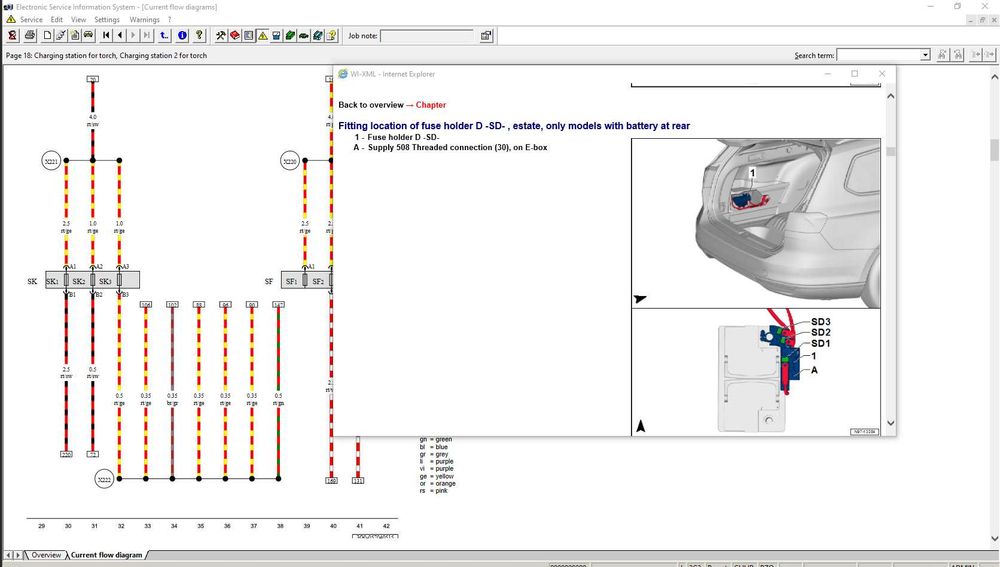Select the Current flow diagram tab
This screenshot has width=1000, height=567.
107,555
